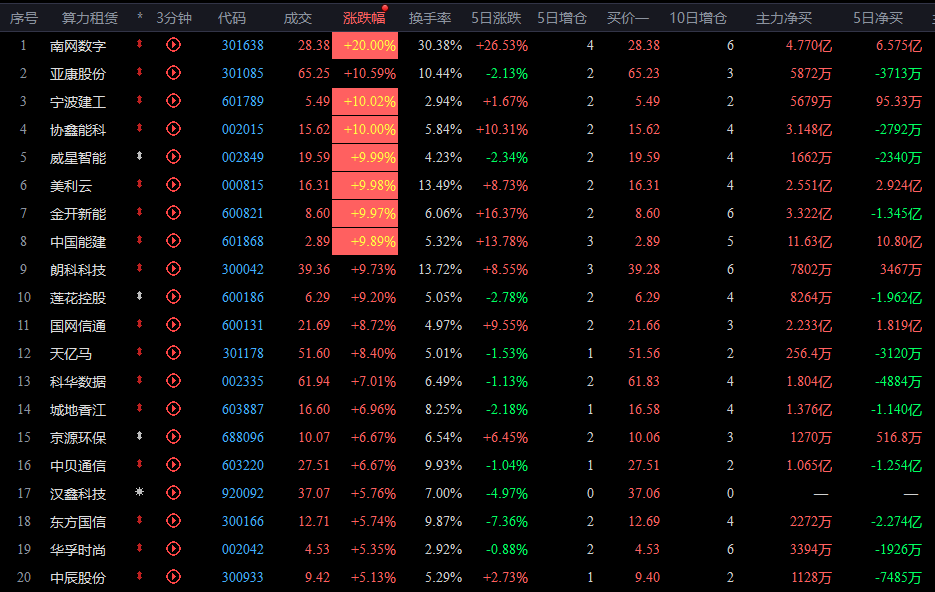Viewport: 935px width, 592px height.
Task: Click the red +20.00% change cell
Action: point(365,45)
